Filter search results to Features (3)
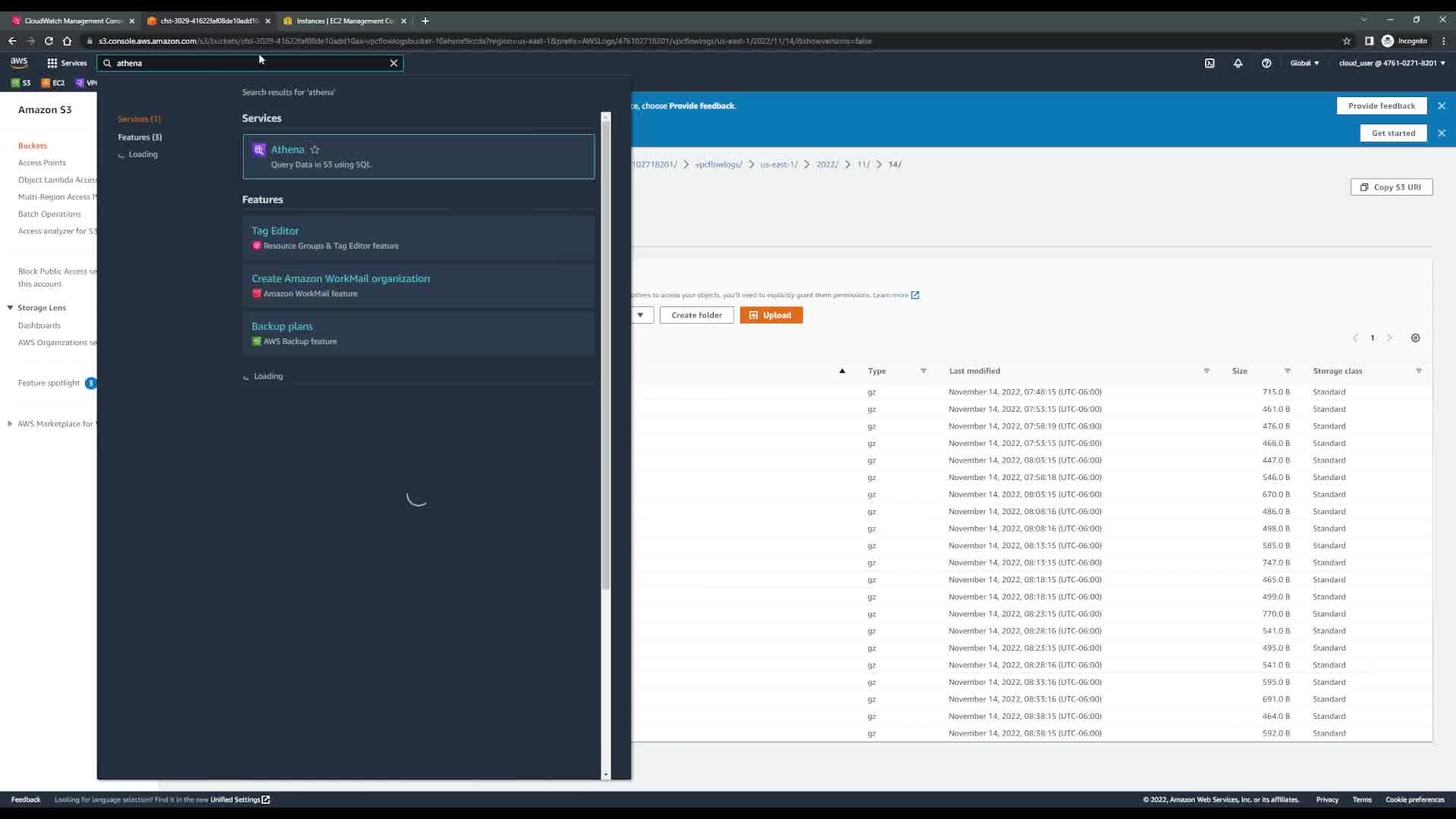 click(140, 137)
